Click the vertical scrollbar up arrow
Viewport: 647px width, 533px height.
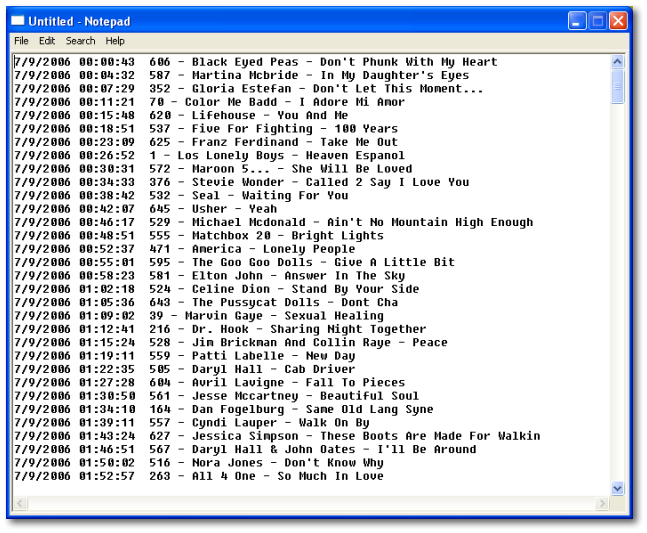pyautogui.click(x=617, y=62)
